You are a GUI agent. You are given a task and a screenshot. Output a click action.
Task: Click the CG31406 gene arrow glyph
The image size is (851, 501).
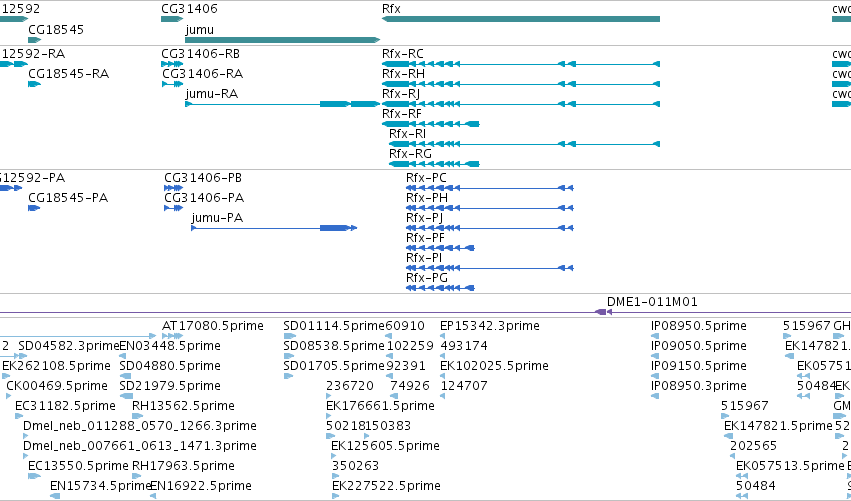click(x=172, y=19)
